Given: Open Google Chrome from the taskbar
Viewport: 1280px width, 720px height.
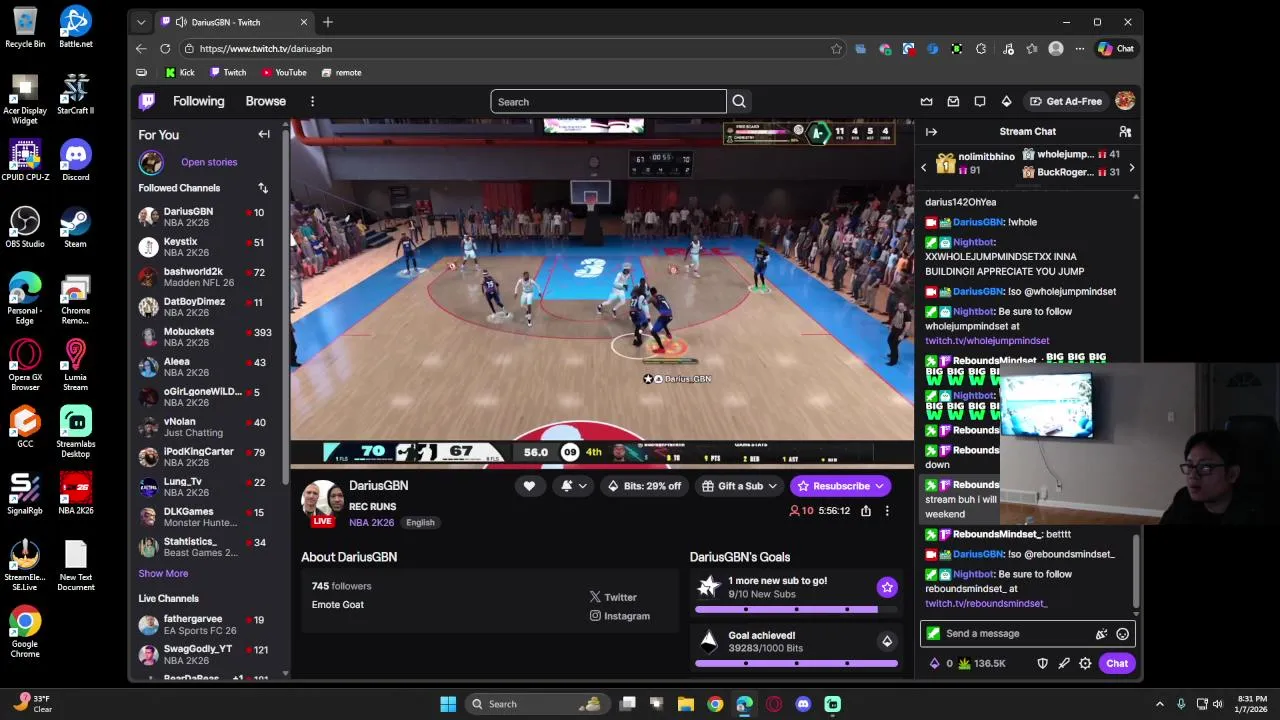Looking at the screenshot, I should pyautogui.click(x=715, y=704).
